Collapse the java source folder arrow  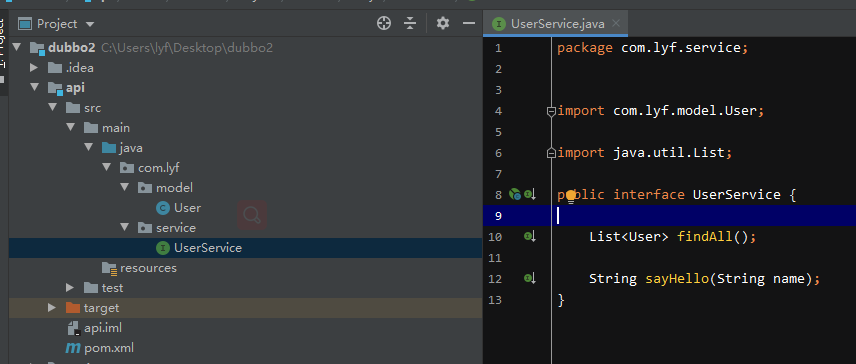coord(88,147)
